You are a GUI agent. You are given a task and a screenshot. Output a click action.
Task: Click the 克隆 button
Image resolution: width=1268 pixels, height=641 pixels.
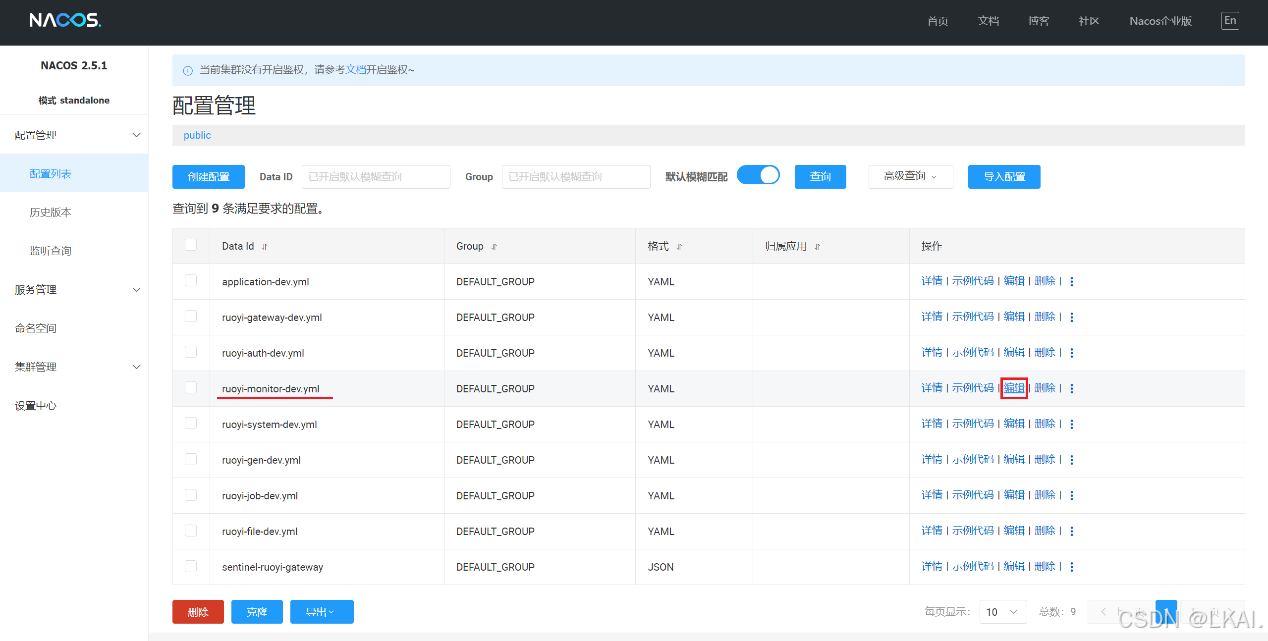257,612
